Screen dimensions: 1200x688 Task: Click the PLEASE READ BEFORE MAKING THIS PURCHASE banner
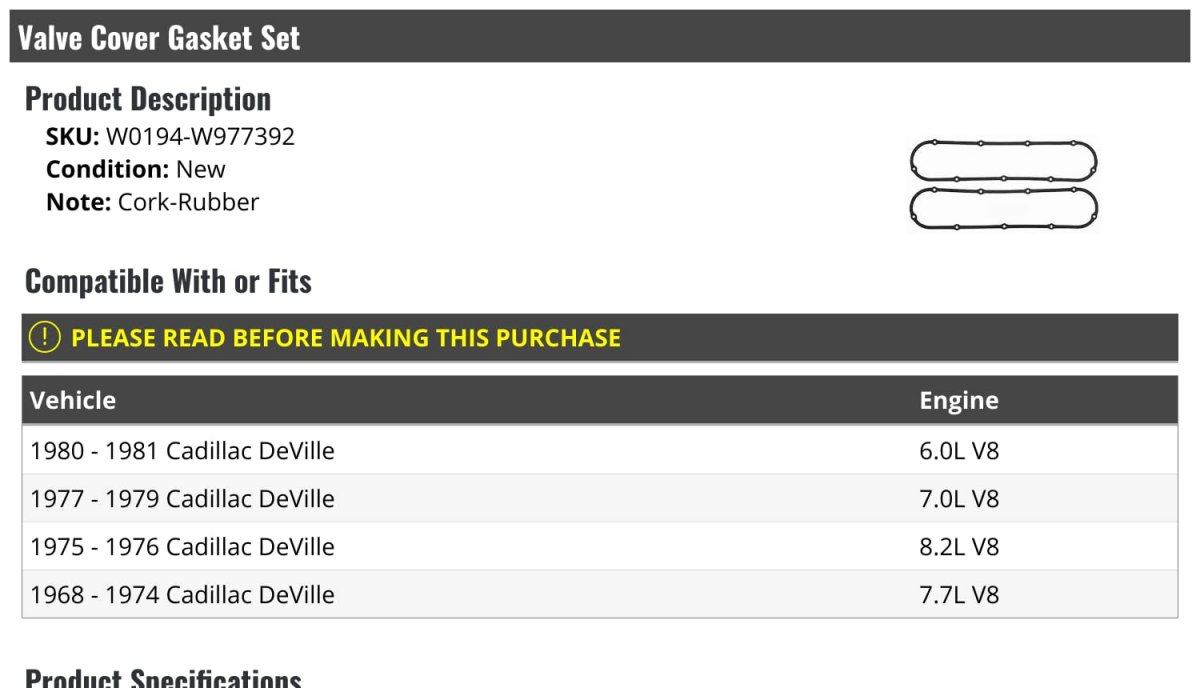[600, 338]
